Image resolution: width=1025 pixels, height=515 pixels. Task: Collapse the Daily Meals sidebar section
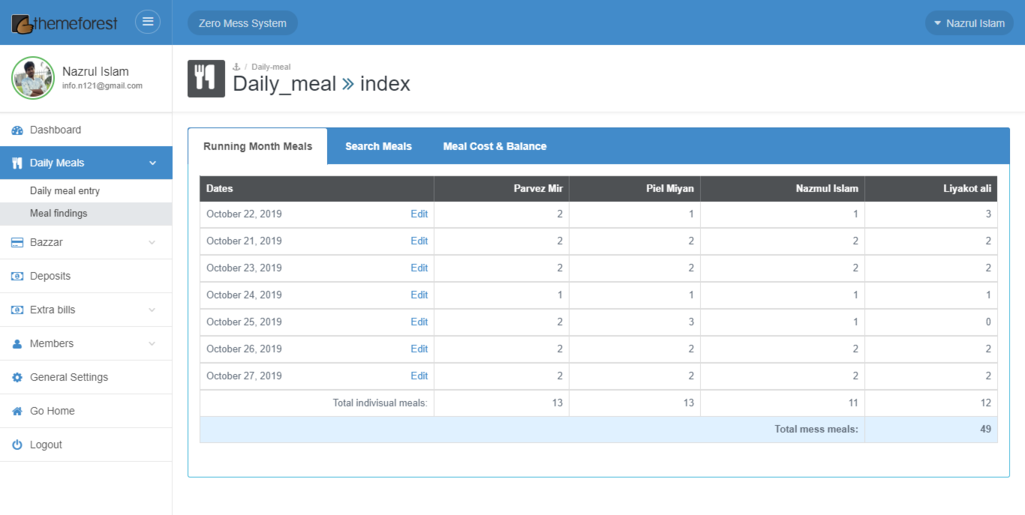[152, 163]
